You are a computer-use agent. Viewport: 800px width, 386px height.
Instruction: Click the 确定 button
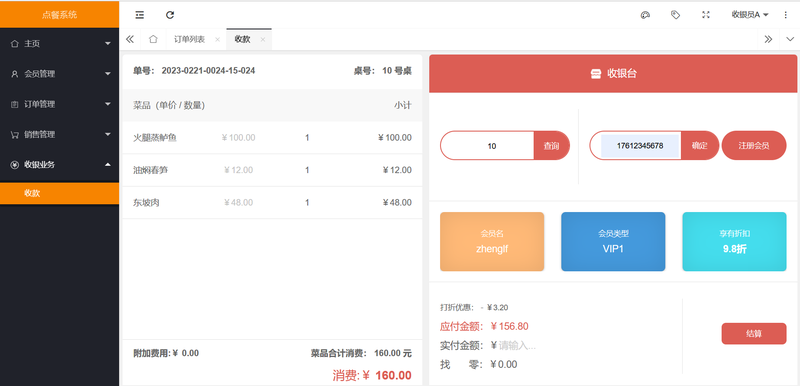coord(700,146)
